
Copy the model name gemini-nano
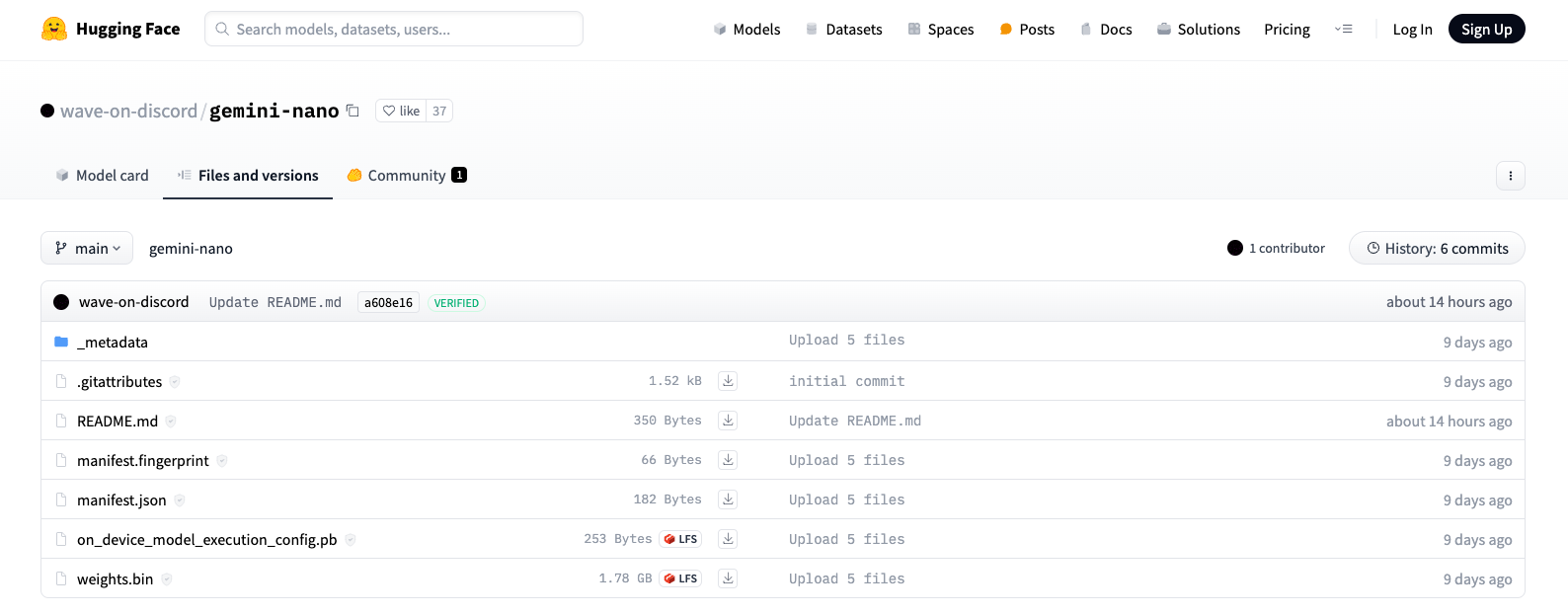coord(353,111)
